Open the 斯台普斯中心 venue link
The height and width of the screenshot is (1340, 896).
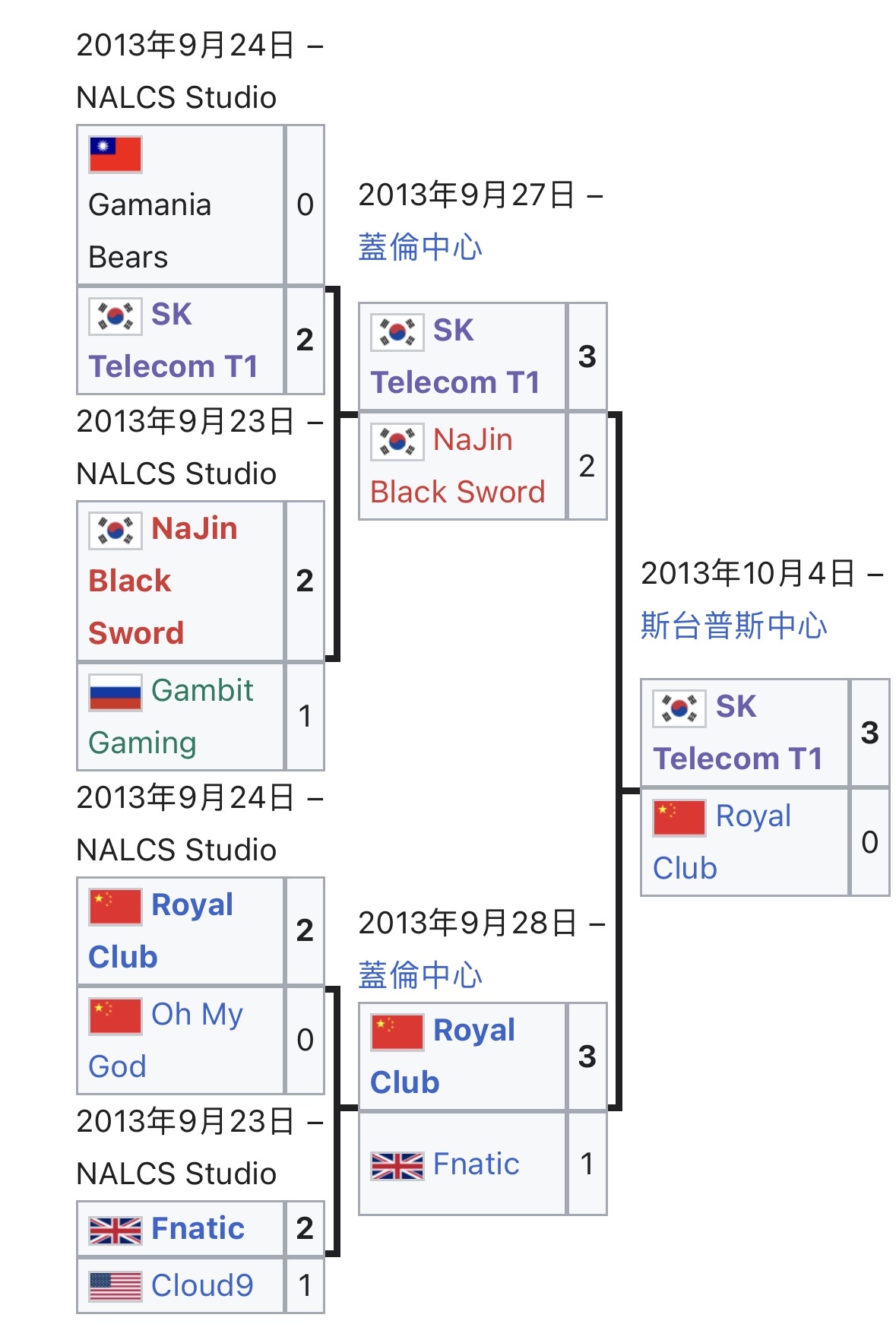(733, 626)
